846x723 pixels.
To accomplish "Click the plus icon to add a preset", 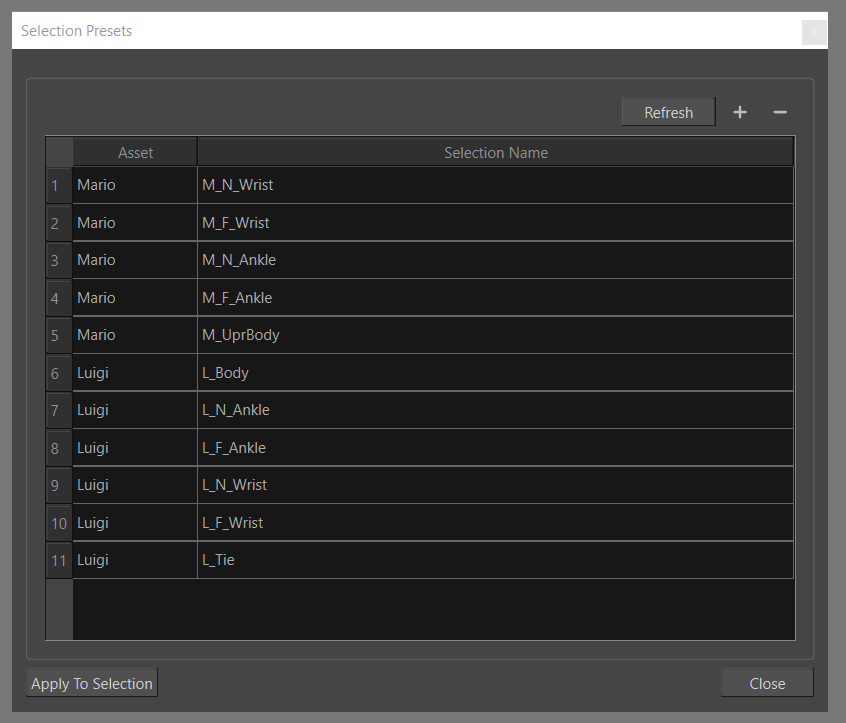I will point(740,112).
